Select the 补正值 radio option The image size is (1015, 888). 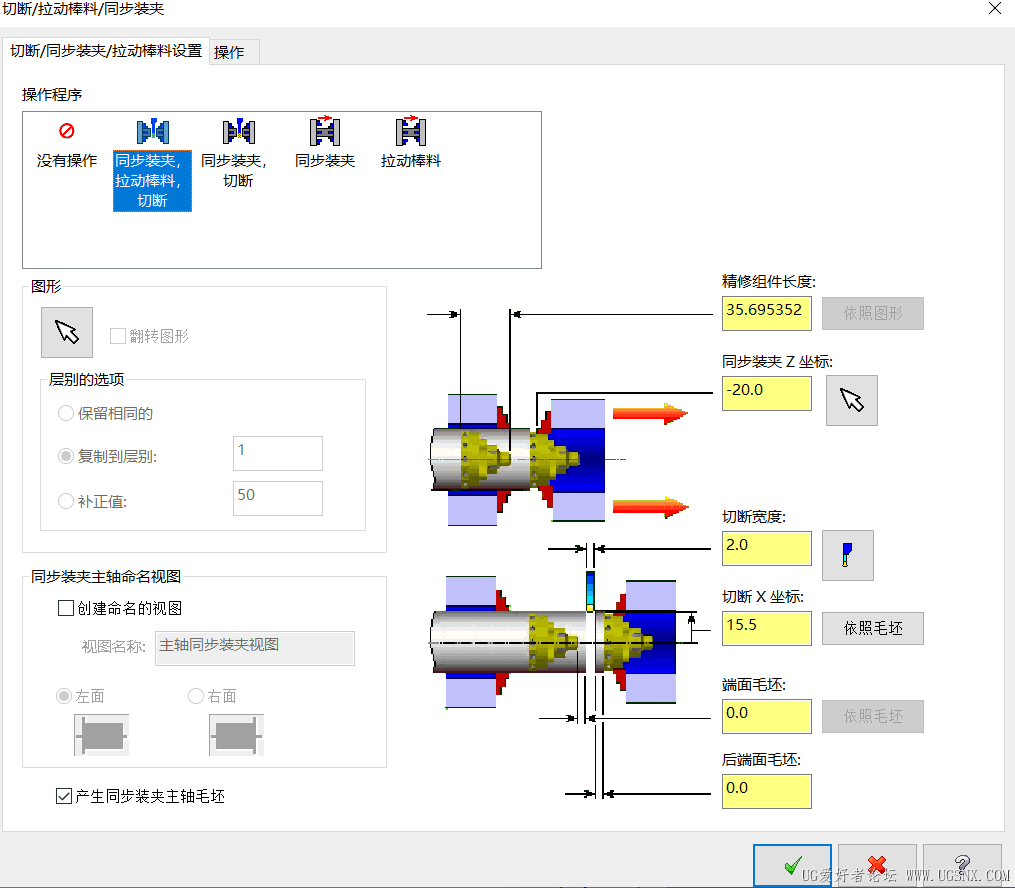pos(65,501)
